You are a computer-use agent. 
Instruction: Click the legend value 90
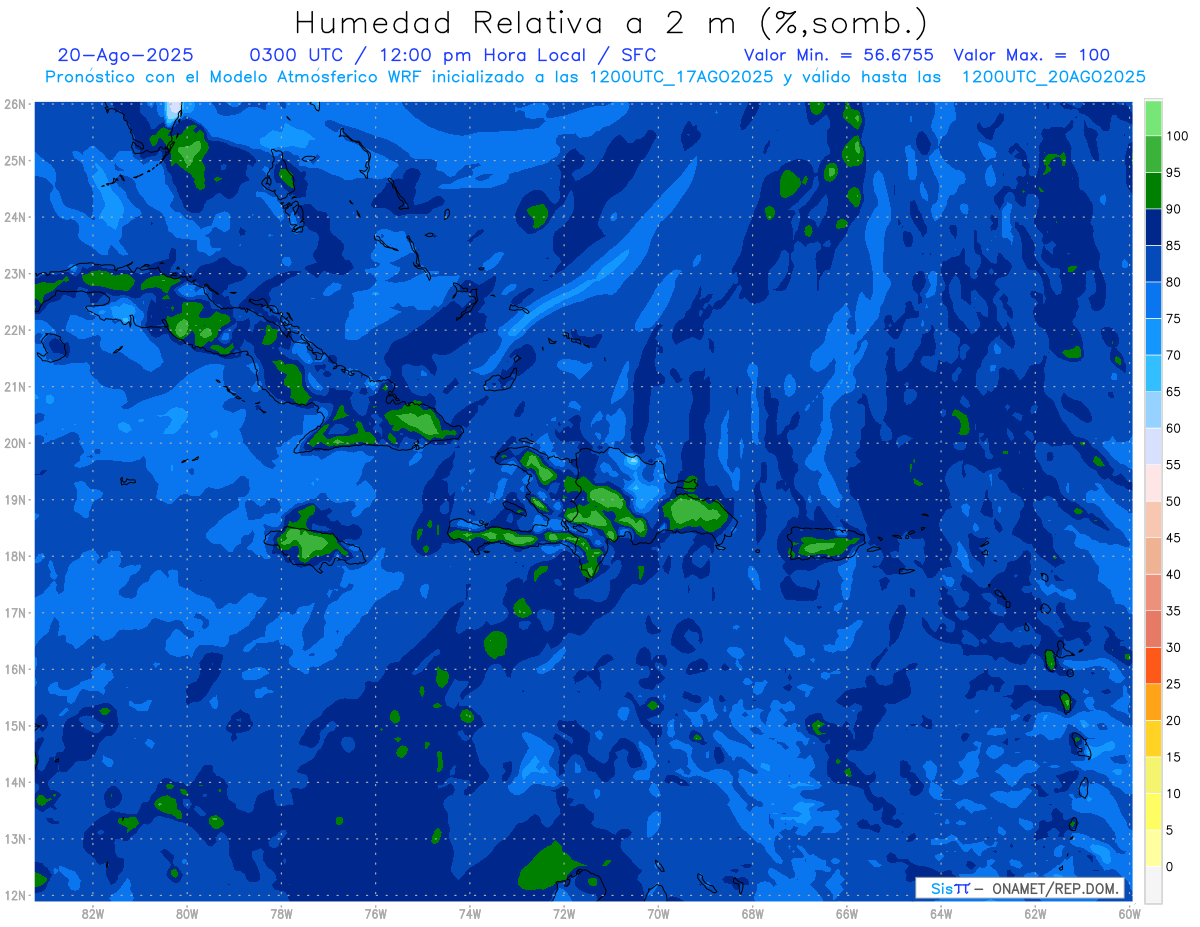[1173, 209]
